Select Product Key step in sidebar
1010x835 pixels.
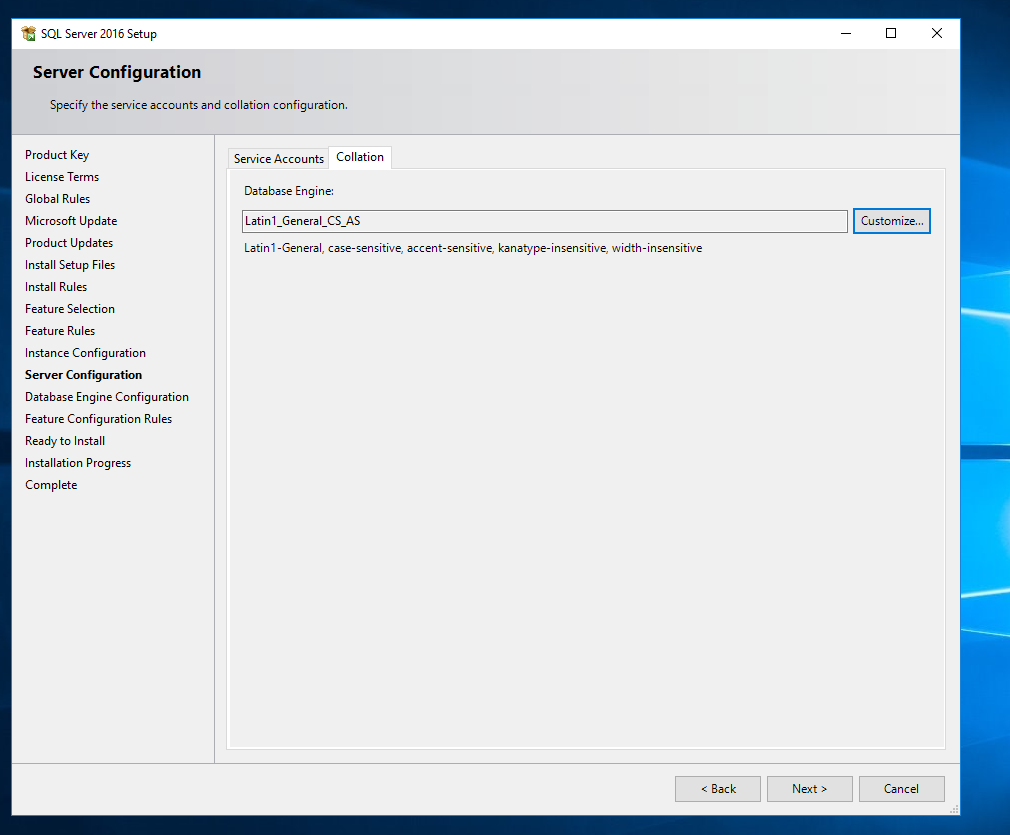[57, 155]
